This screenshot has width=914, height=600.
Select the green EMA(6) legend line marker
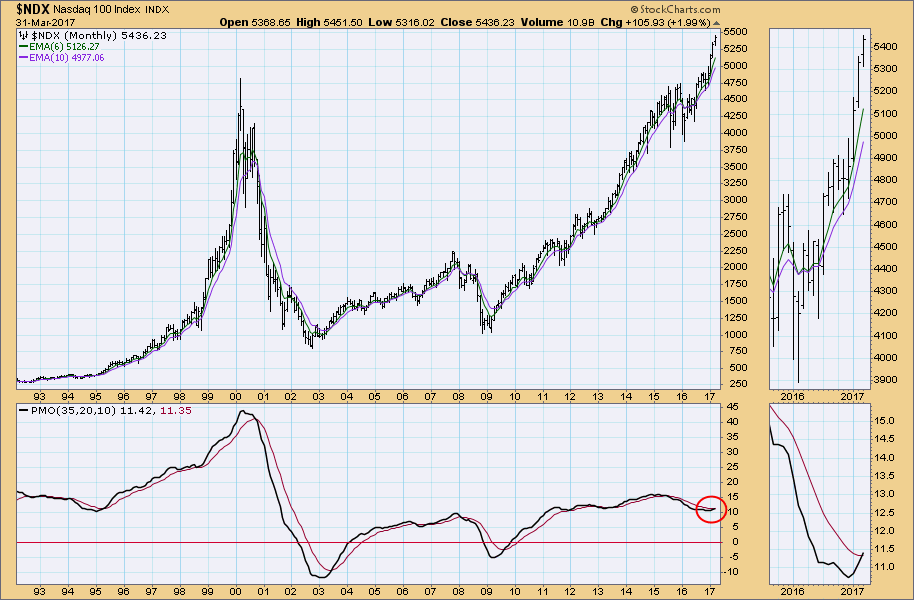coord(23,47)
